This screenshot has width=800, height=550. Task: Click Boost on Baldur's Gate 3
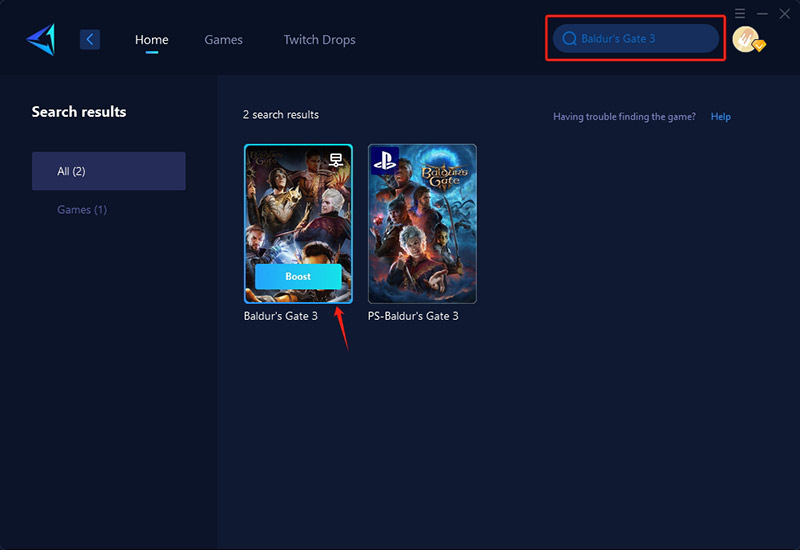tap(298, 277)
